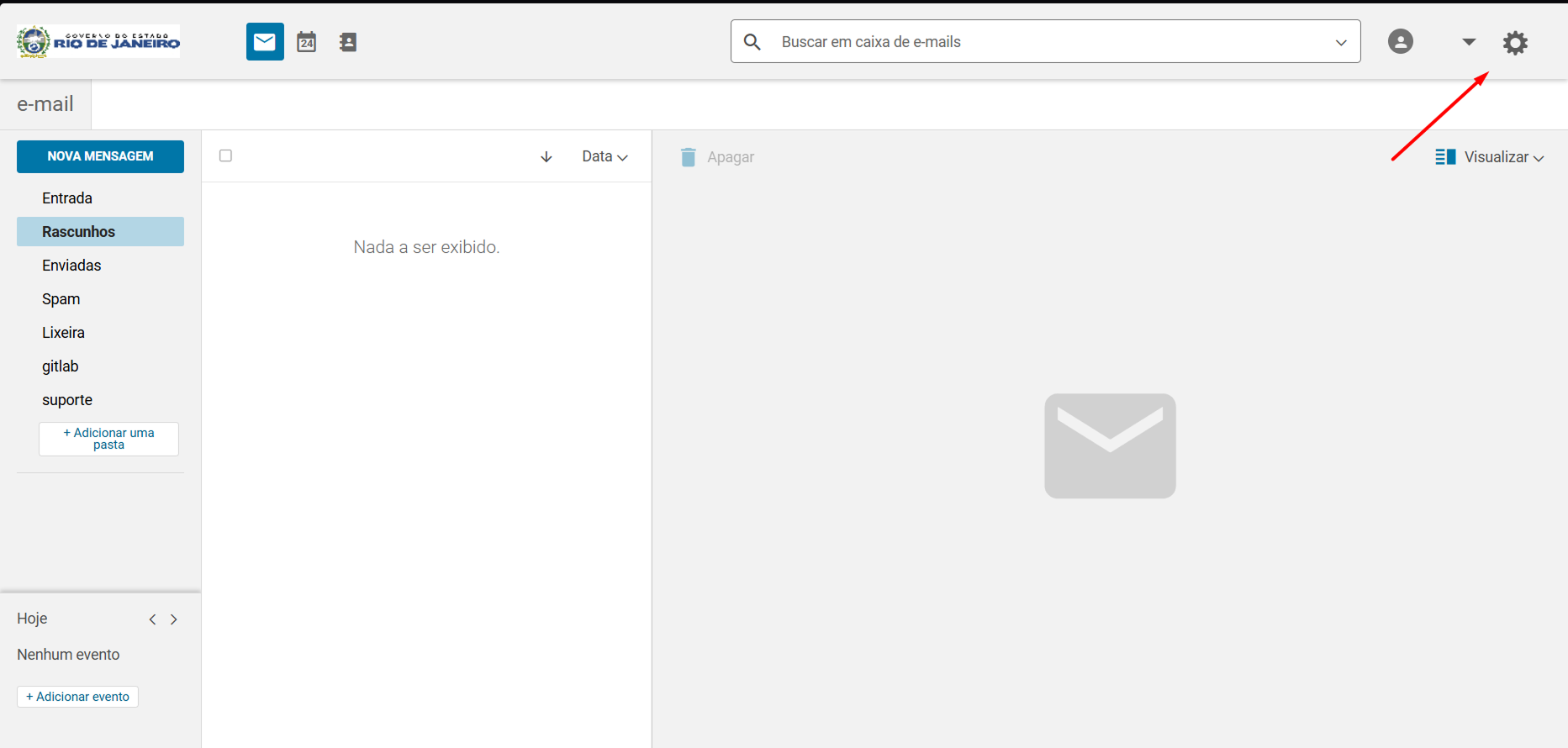This screenshot has width=1568, height=748.
Task: Expand the search options dropdown arrow
Action: (x=1341, y=43)
